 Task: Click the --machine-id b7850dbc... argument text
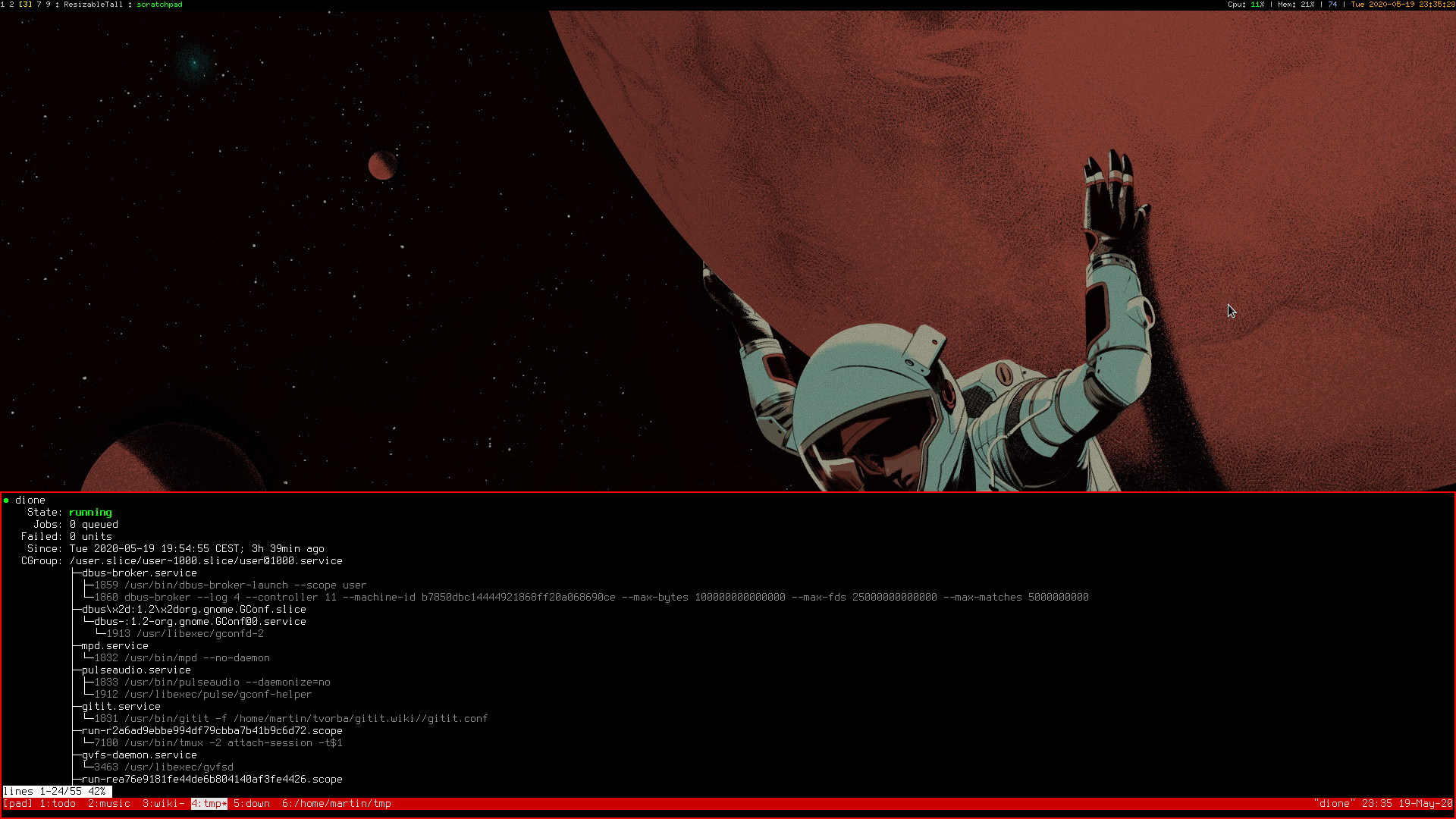tap(479, 598)
